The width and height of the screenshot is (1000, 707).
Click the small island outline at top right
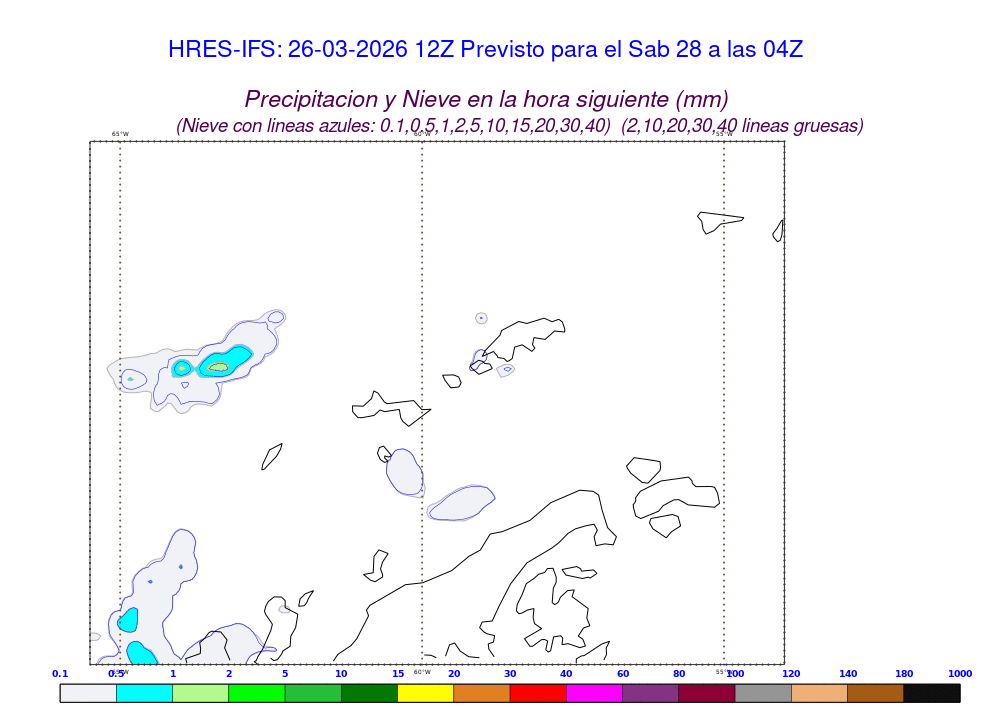click(x=720, y=221)
